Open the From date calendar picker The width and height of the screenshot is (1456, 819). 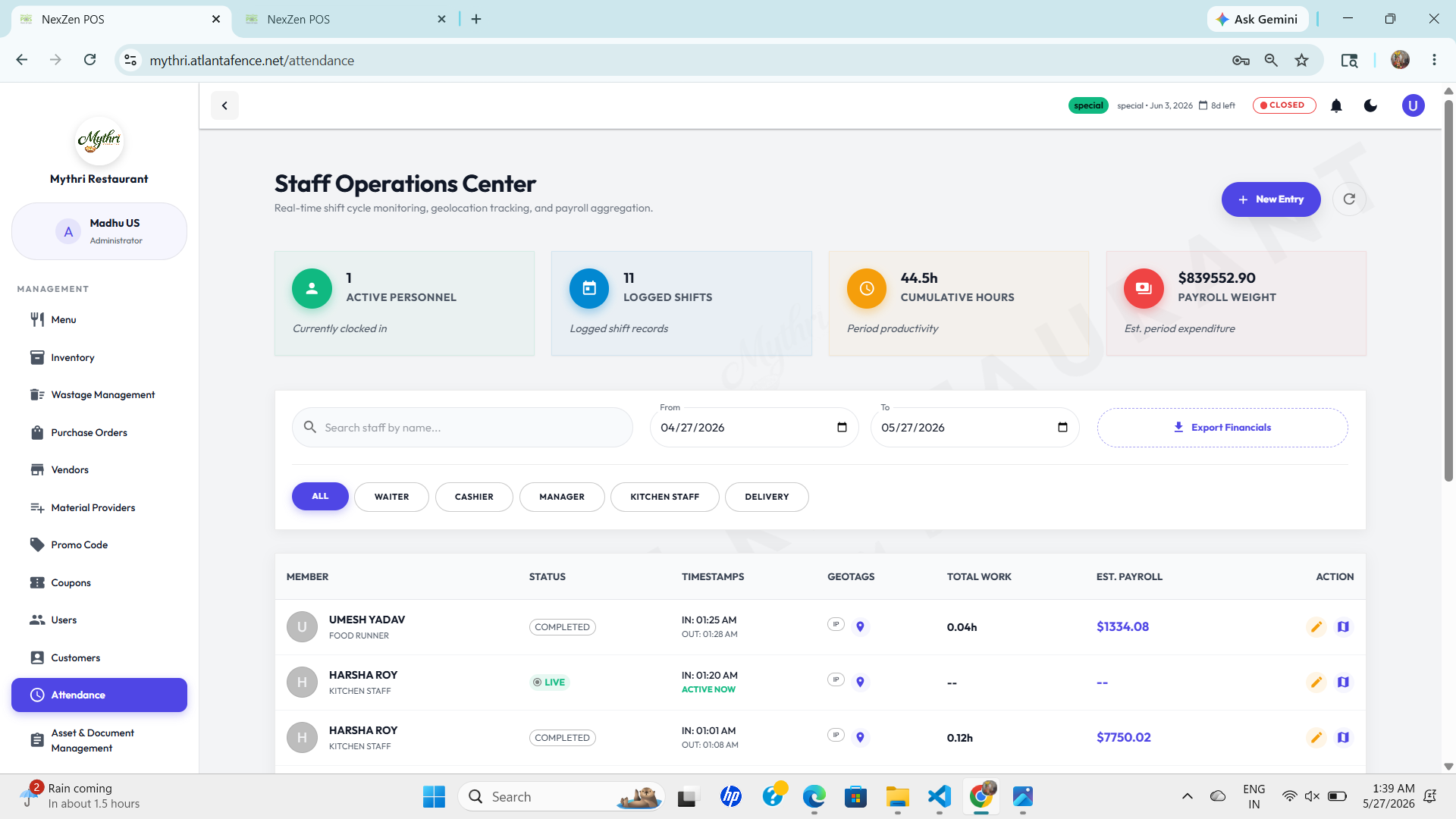(x=842, y=428)
